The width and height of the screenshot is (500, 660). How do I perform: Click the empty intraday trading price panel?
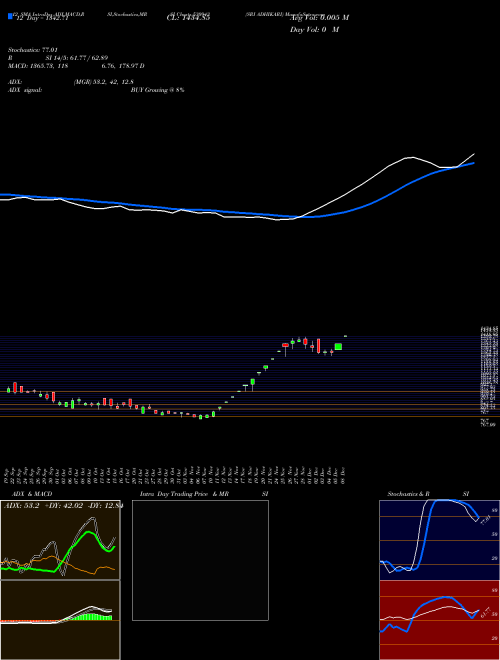tap(200, 560)
